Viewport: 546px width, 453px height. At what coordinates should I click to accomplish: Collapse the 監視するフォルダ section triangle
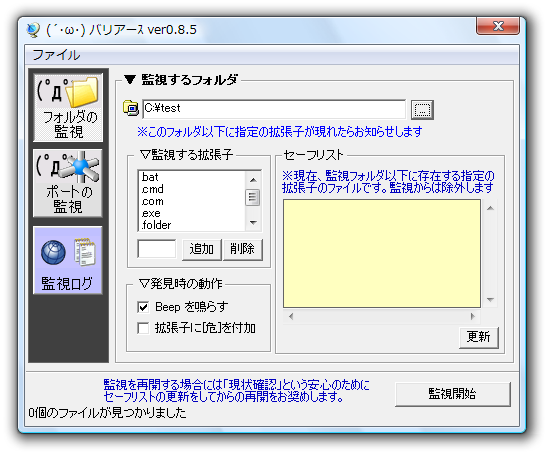click(x=130, y=80)
